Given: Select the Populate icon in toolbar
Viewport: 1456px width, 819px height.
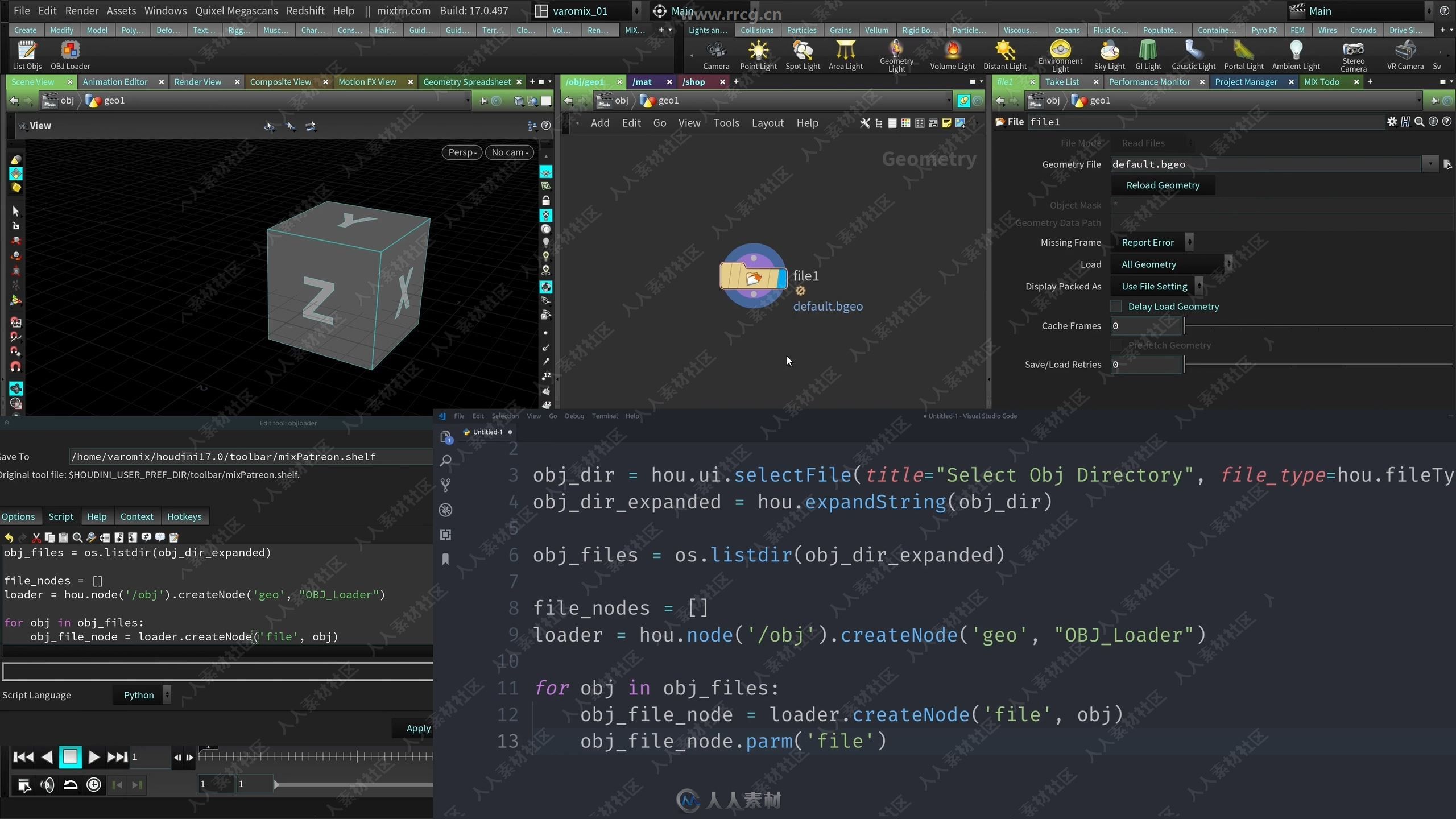Looking at the screenshot, I should 1162,29.
